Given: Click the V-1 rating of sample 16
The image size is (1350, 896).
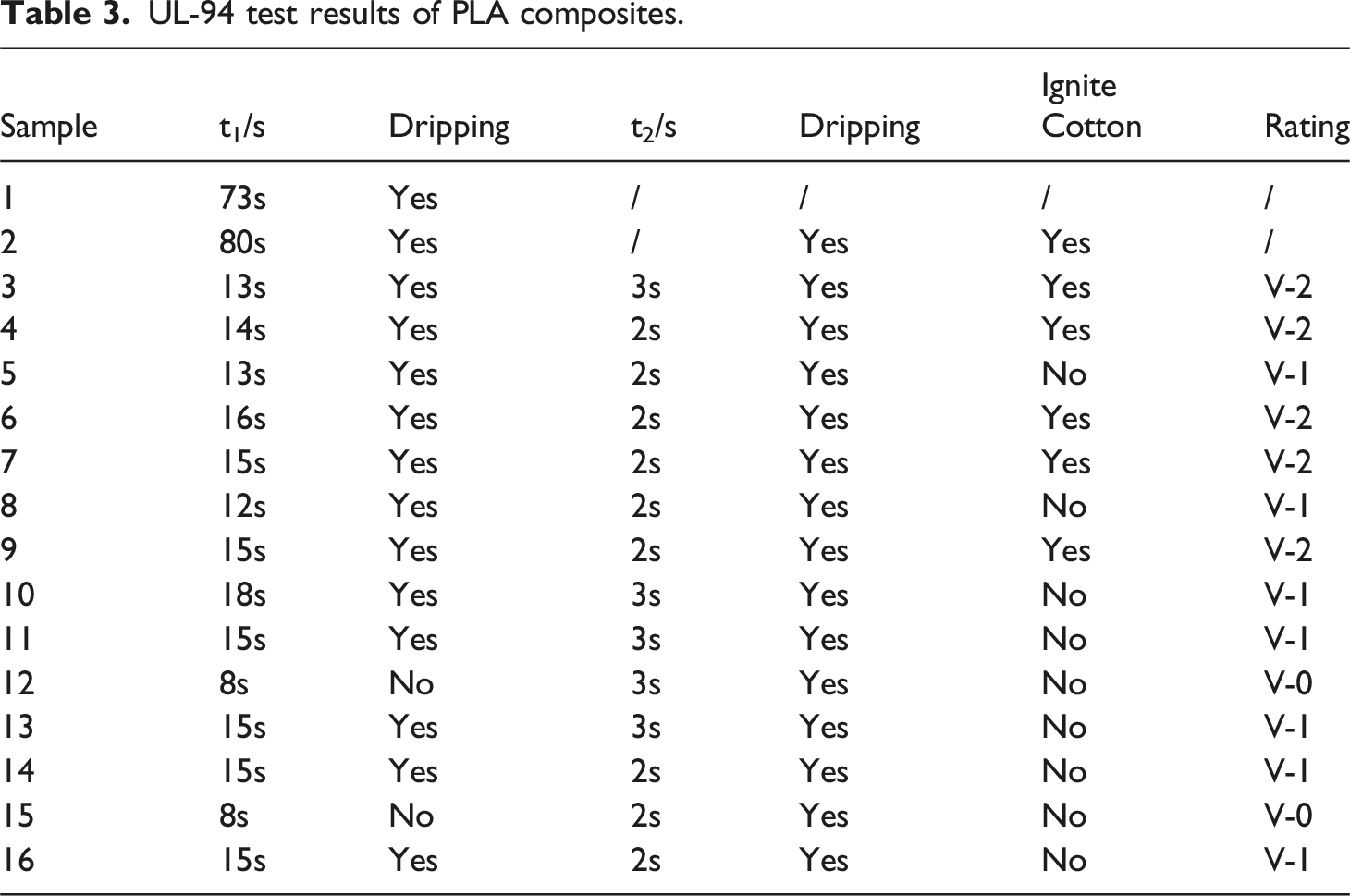Looking at the screenshot, I should tap(1287, 860).
